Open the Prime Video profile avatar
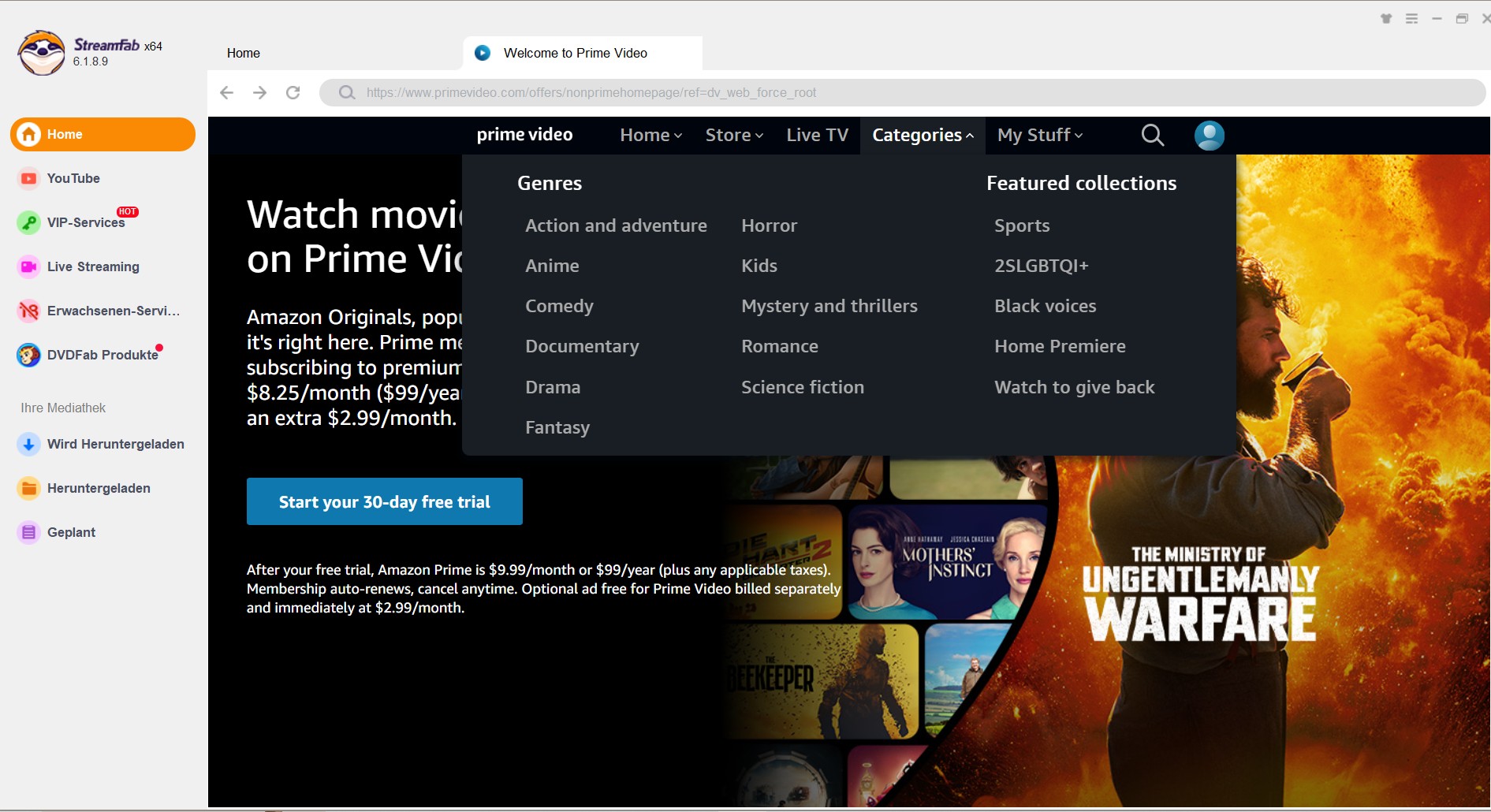Viewport: 1491px width, 812px height. tap(1210, 135)
